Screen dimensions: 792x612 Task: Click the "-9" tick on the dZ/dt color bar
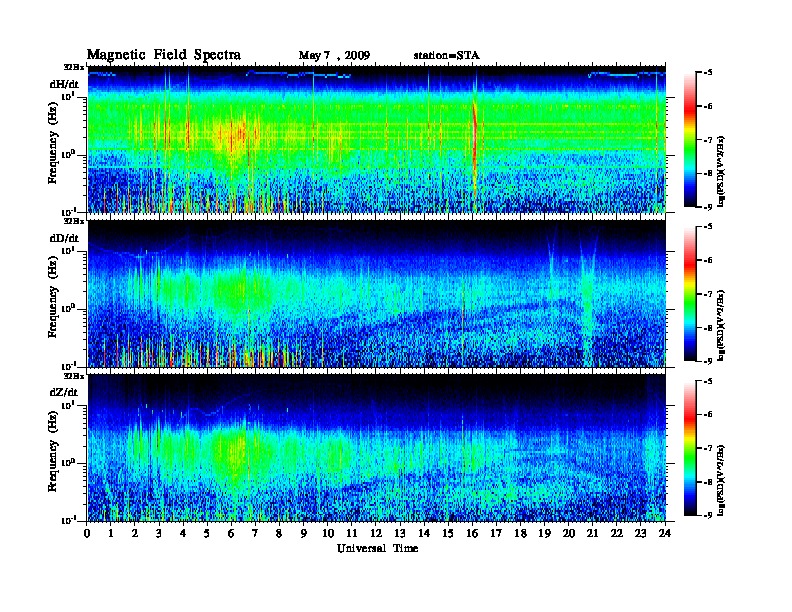708,515
